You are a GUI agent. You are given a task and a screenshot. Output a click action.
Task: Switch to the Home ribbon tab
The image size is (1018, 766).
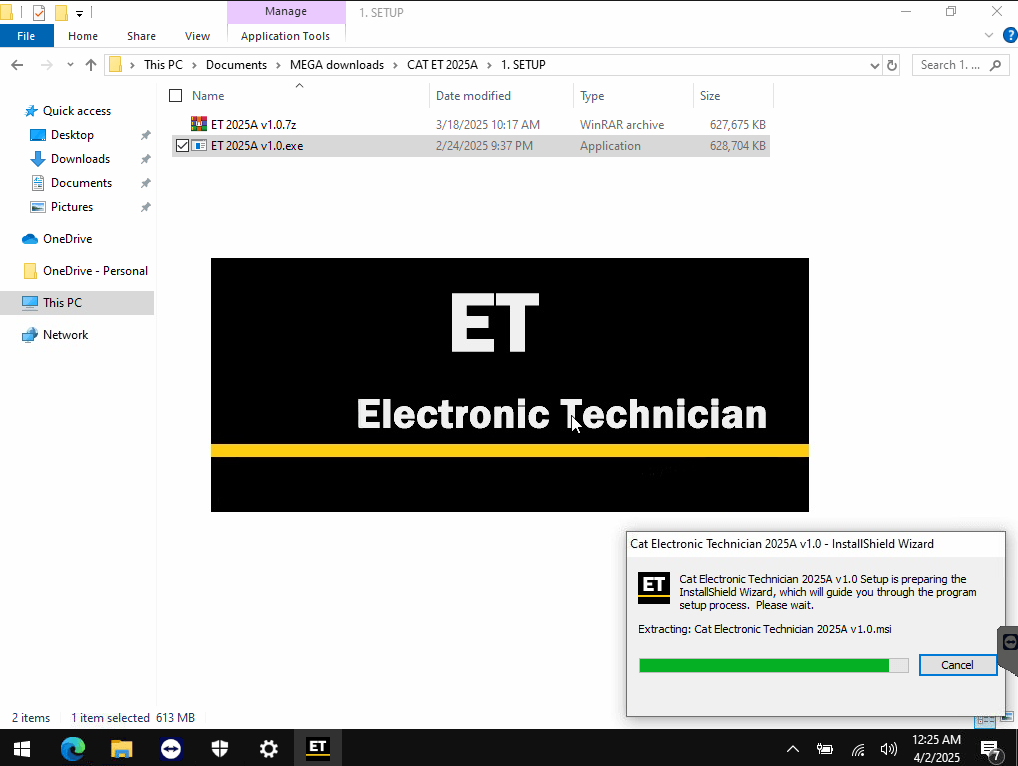[x=83, y=36]
